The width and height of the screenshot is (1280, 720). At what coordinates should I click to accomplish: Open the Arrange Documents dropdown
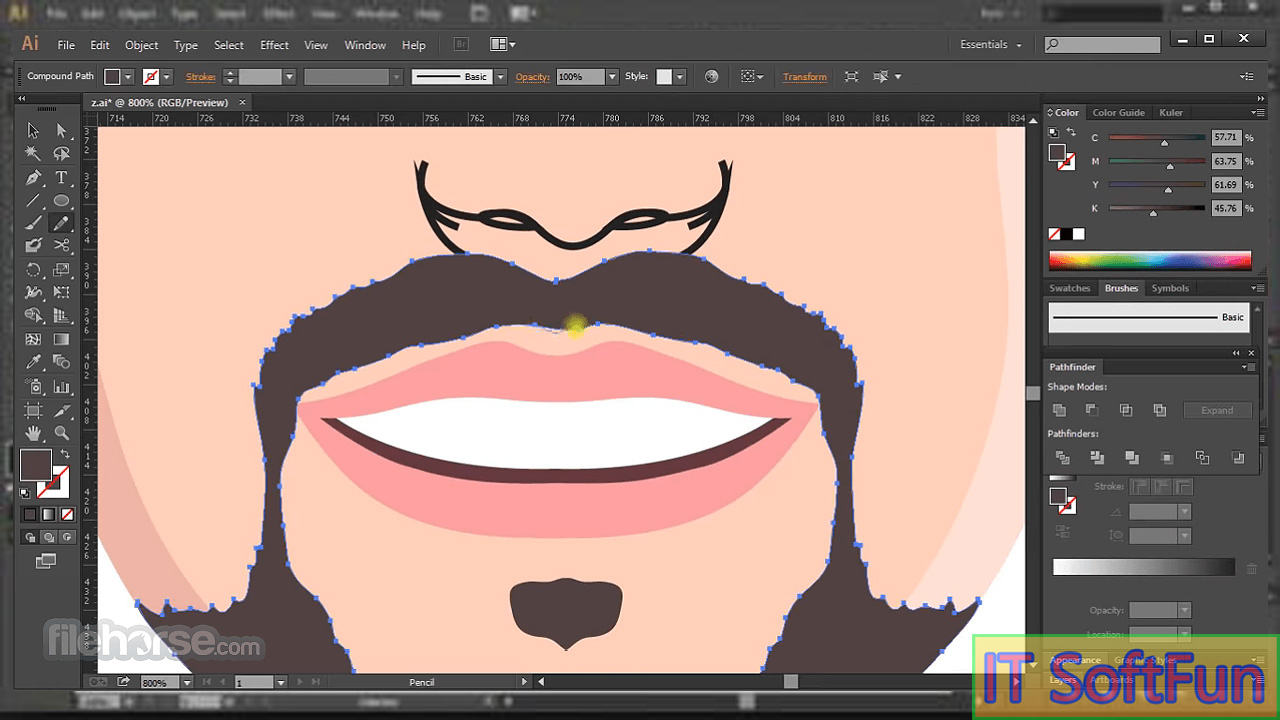(503, 45)
